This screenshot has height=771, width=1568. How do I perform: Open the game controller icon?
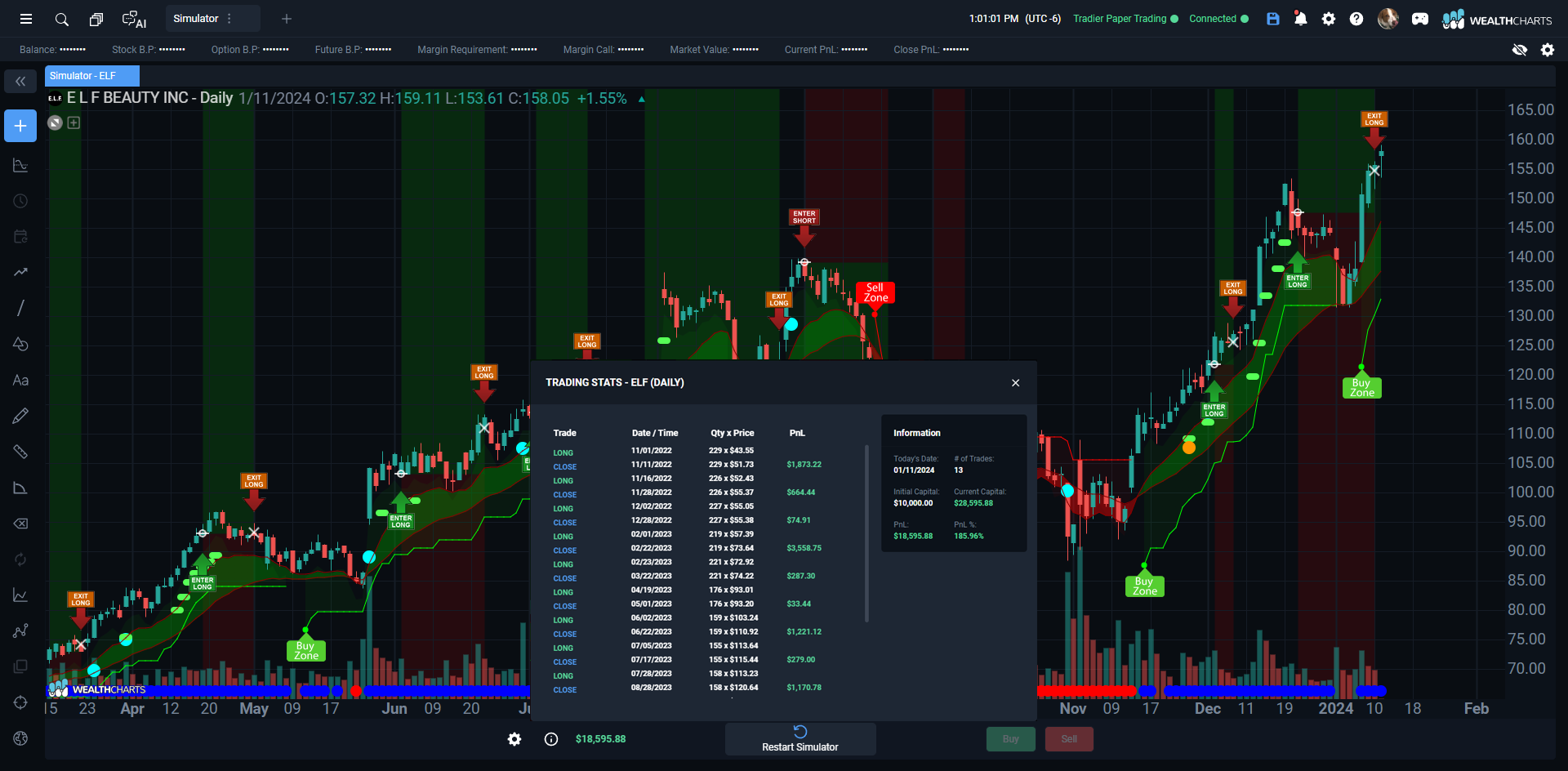click(1420, 19)
